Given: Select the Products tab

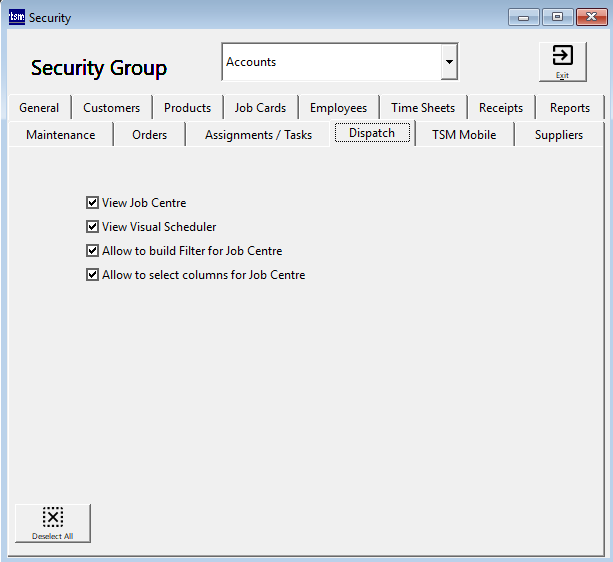Looking at the screenshot, I should click(x=187, y=108).
